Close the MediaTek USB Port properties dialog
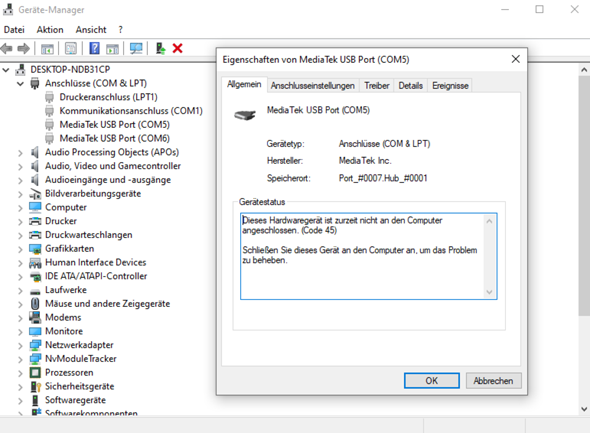This screenshot has width=590, height=433. tap(516, 59)
